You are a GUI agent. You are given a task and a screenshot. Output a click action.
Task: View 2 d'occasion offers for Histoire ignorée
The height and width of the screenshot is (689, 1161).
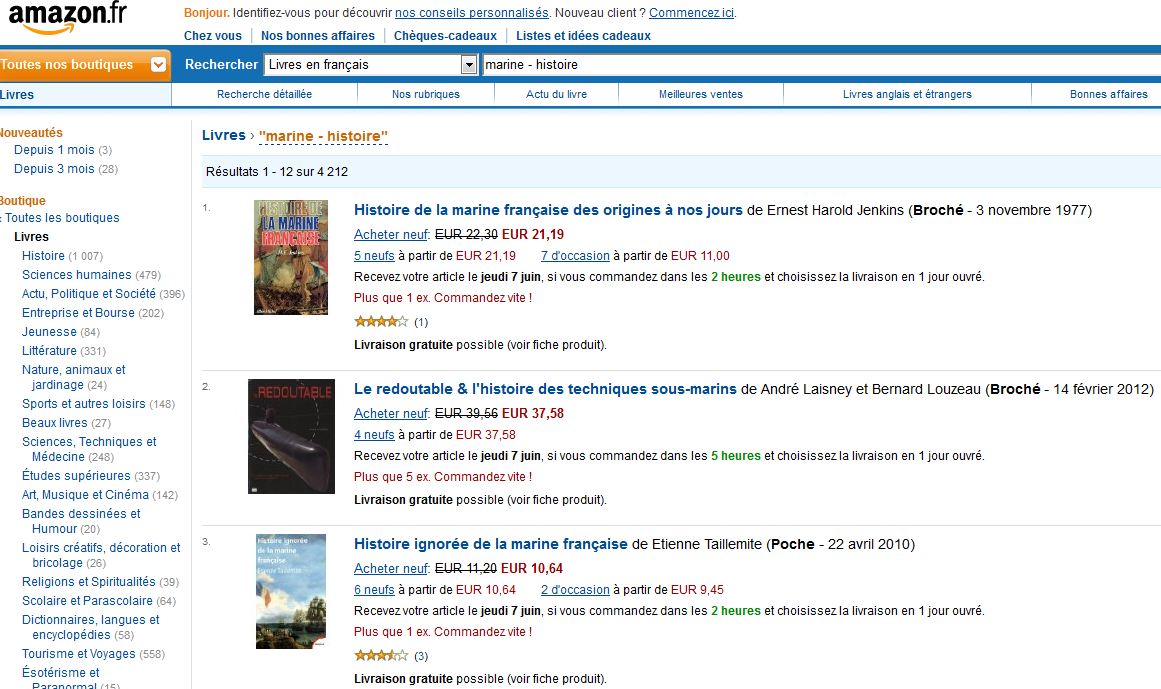click(575, 590)
